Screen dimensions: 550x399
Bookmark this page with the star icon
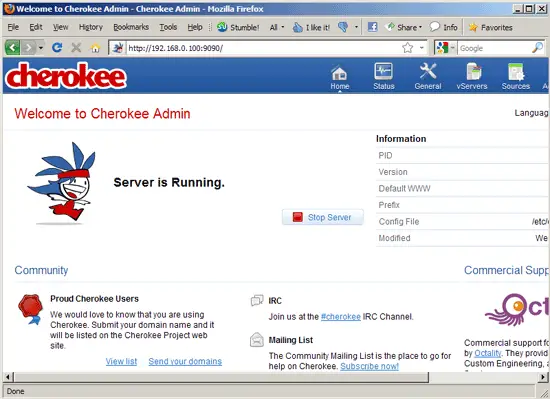(x=408, y=48)
